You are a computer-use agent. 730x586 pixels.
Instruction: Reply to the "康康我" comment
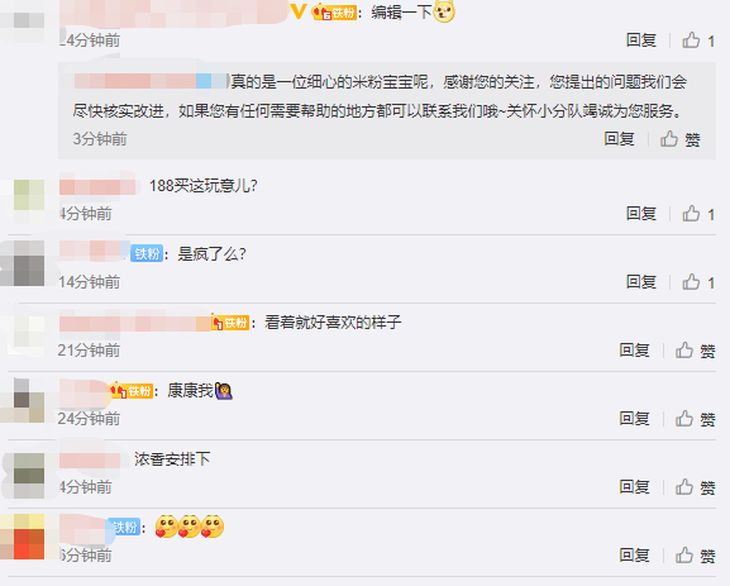coord(634,418)
